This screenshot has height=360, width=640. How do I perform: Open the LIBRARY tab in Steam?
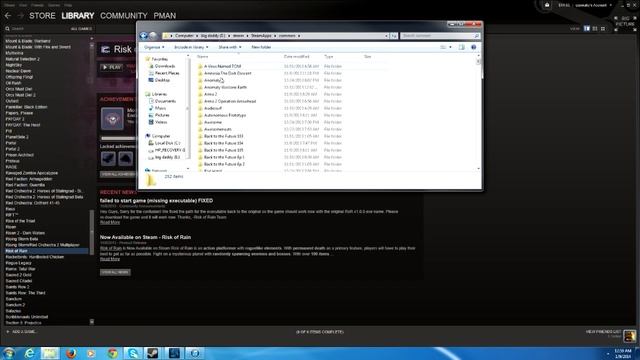[x=78, y=16]
